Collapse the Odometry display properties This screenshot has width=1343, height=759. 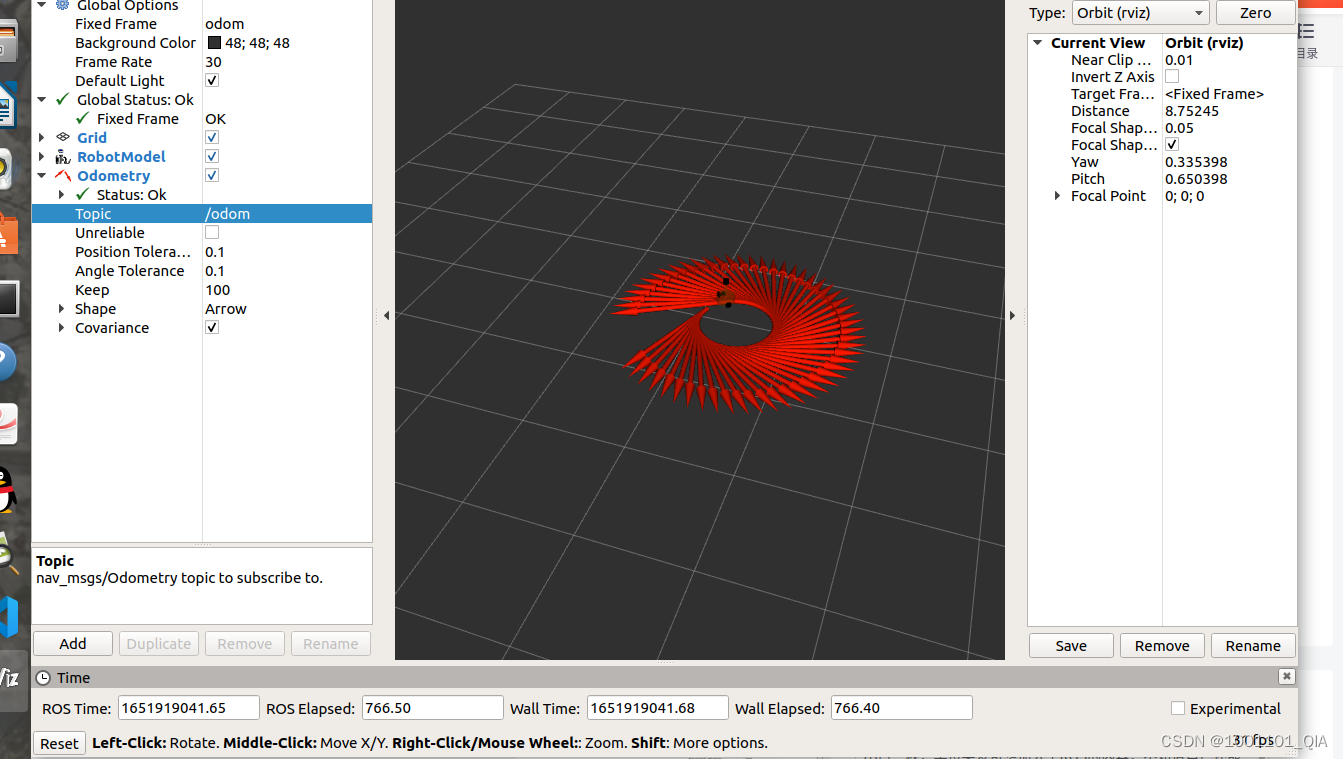click(42, 175)
